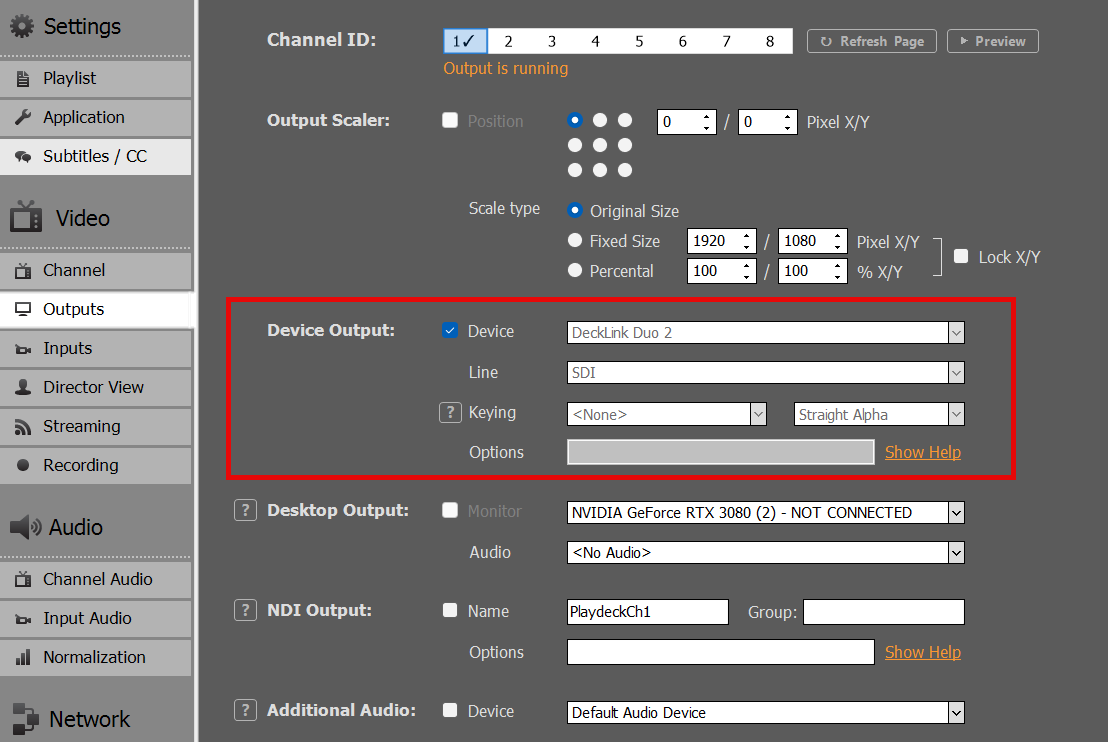This screenshot has width=1108, height=742.
Task: Click the NDI Output help question mark
Action: pos(245,611)
